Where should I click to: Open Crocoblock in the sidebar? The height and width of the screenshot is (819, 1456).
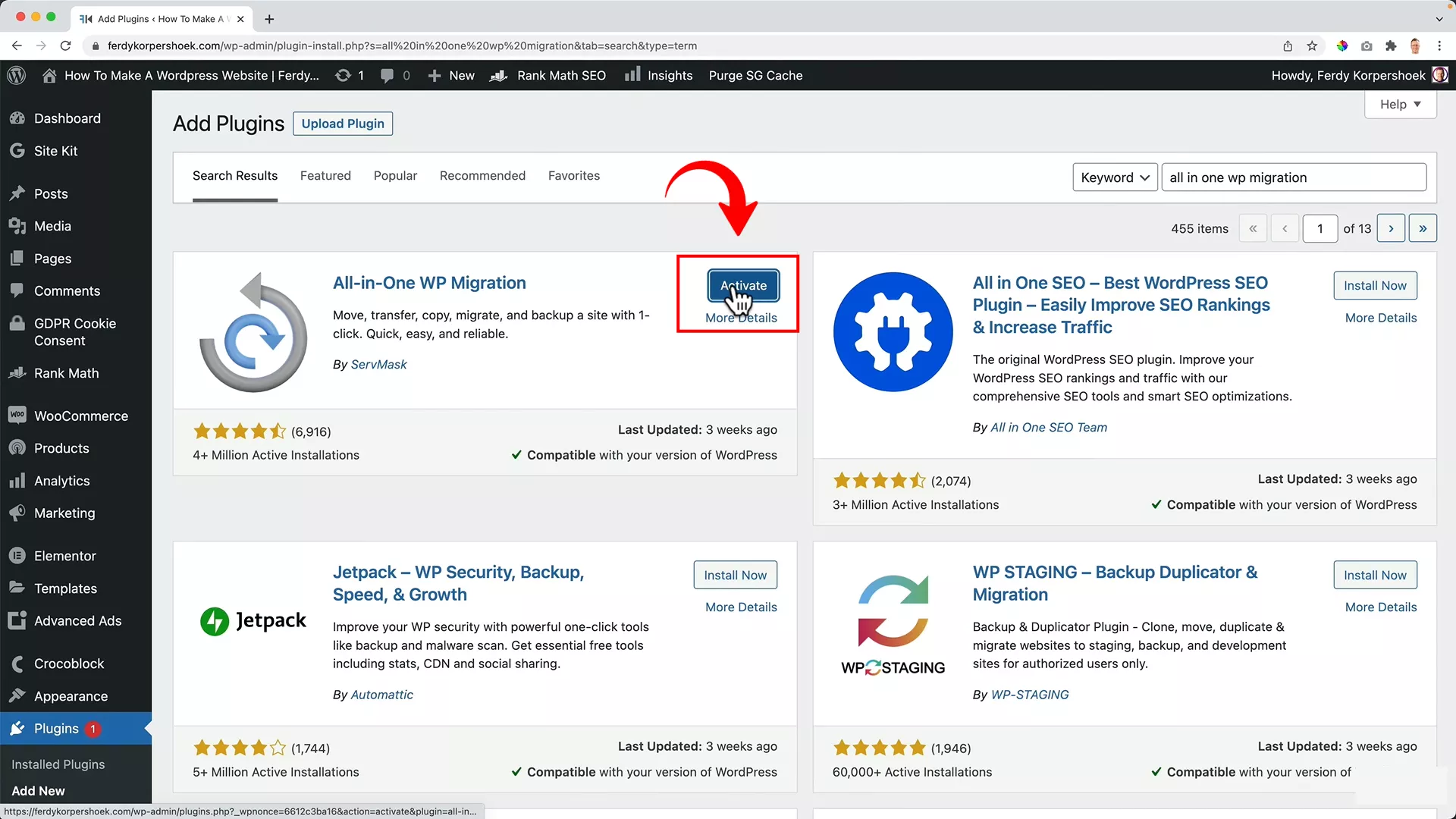coord(69,664)
